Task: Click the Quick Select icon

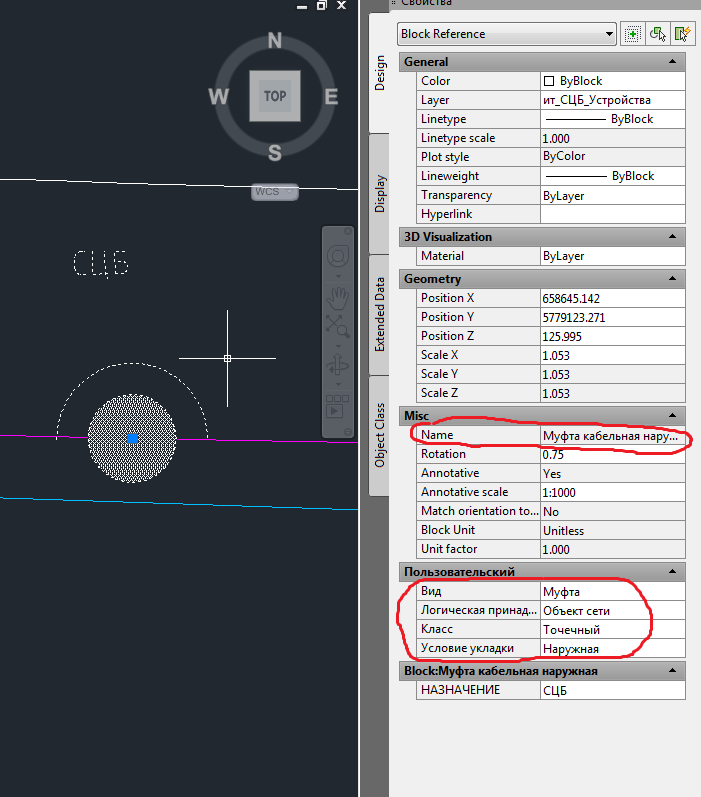Action: point(682,34)
